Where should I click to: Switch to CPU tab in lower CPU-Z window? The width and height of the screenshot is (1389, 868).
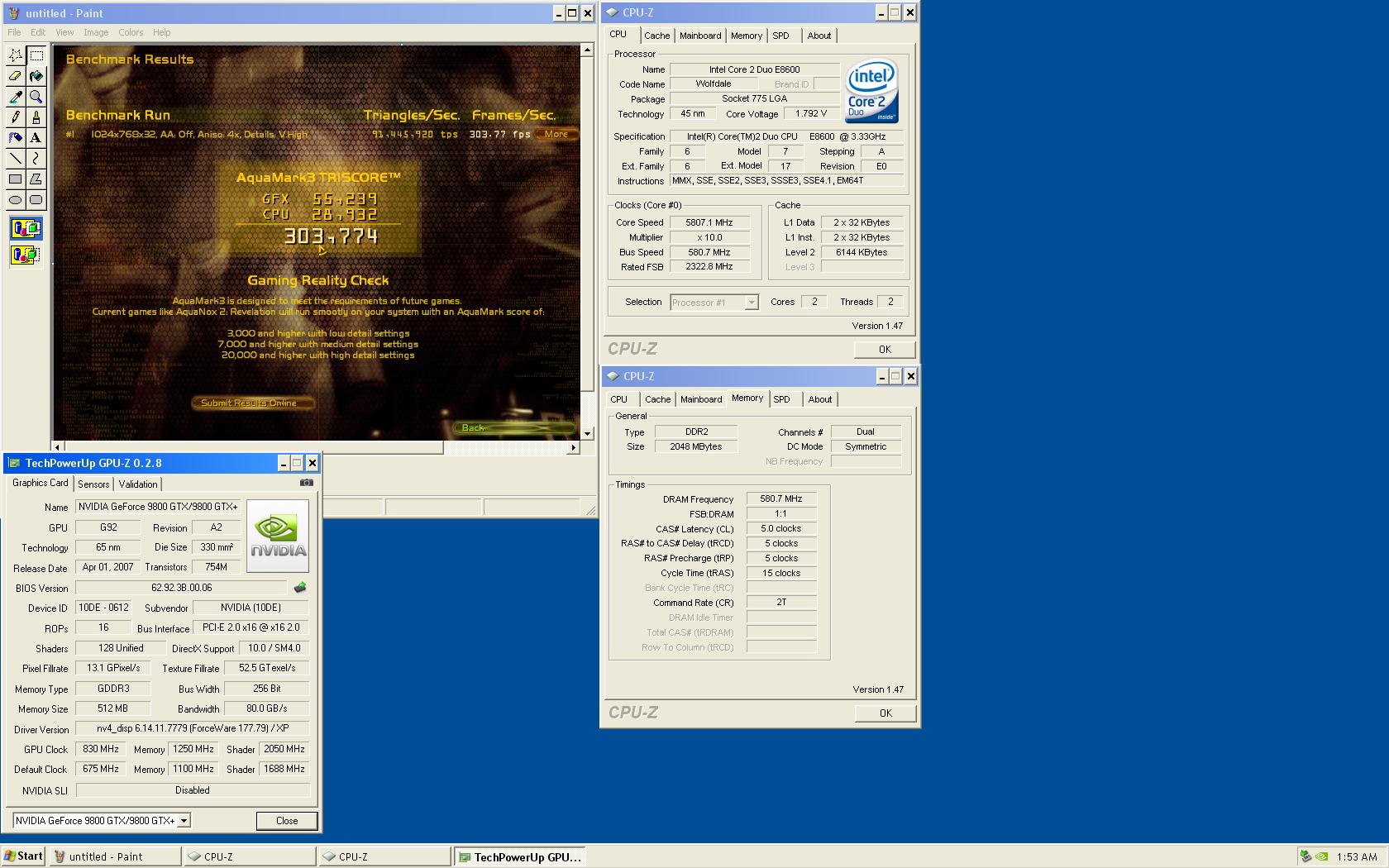coord(619,399)
